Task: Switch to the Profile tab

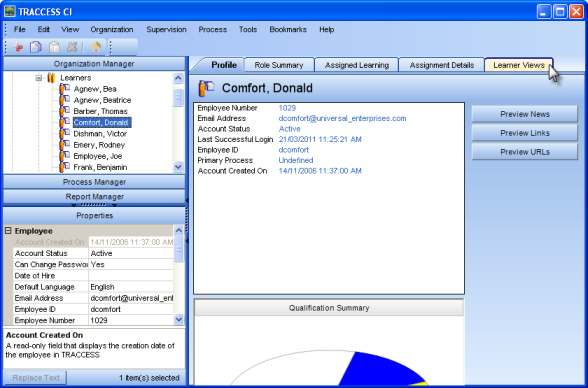Action: 224,65
